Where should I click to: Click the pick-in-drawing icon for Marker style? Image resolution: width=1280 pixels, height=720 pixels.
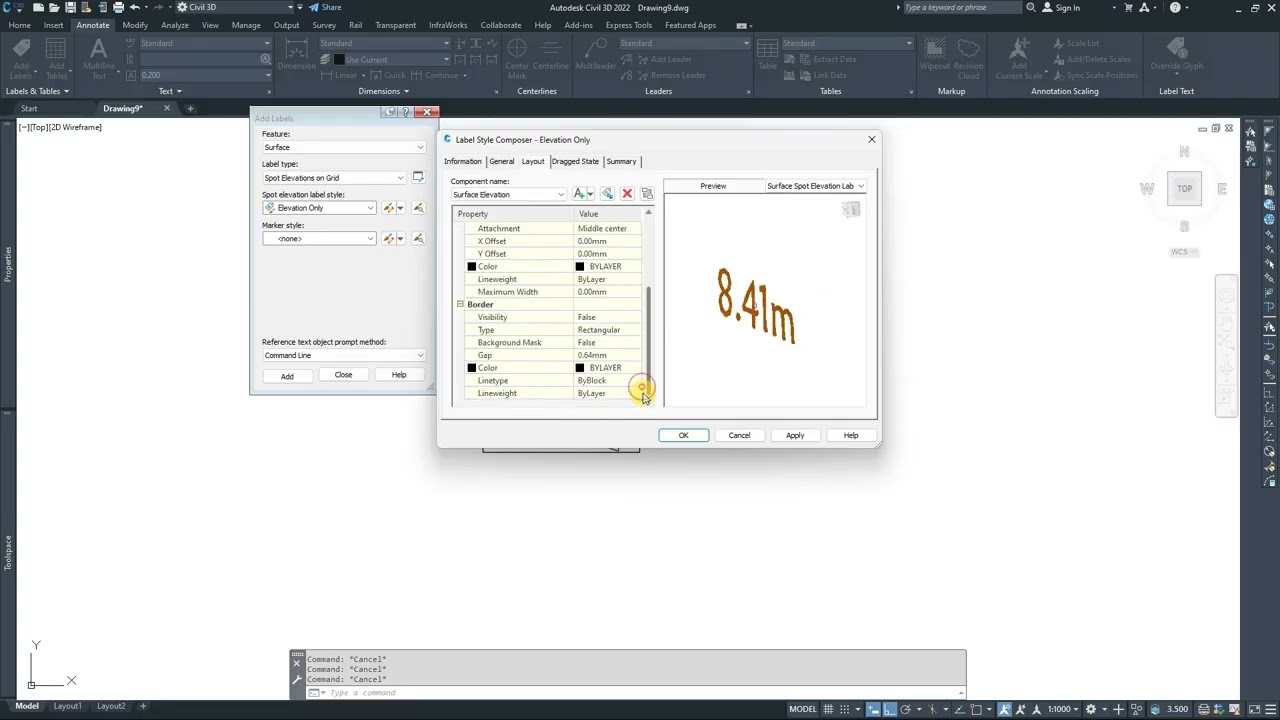click(418, 239)
